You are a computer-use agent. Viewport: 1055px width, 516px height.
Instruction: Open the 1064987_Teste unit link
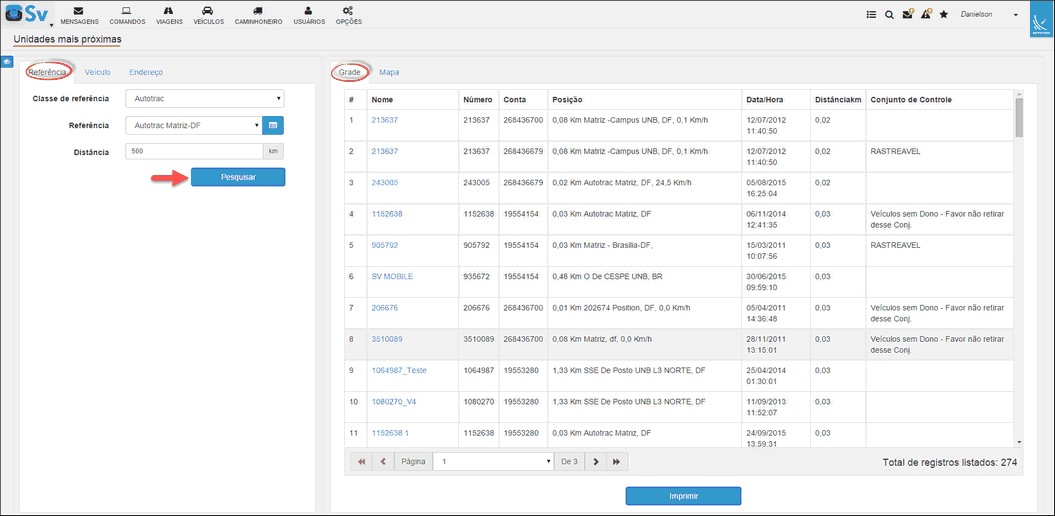click(399, 370)
